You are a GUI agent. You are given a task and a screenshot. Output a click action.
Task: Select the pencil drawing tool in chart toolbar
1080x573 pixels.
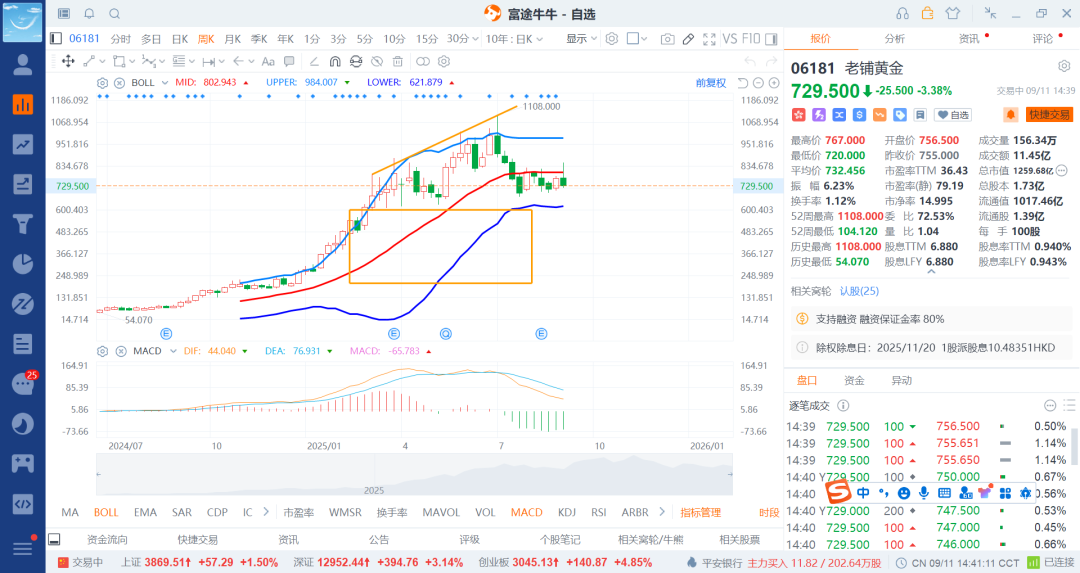688,39
